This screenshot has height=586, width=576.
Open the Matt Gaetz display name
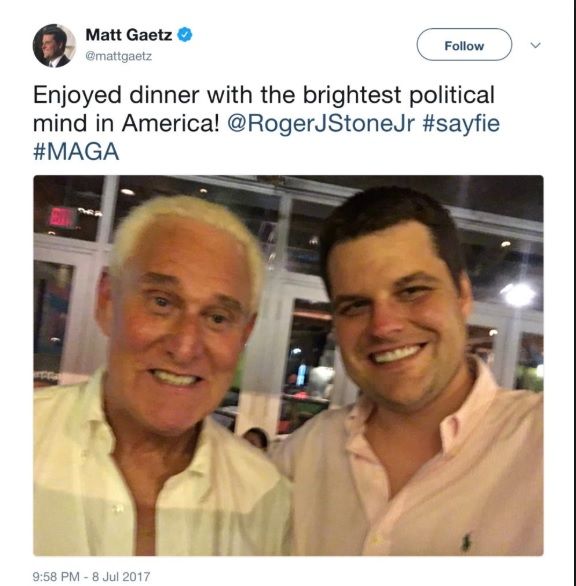tap(129, 35)
